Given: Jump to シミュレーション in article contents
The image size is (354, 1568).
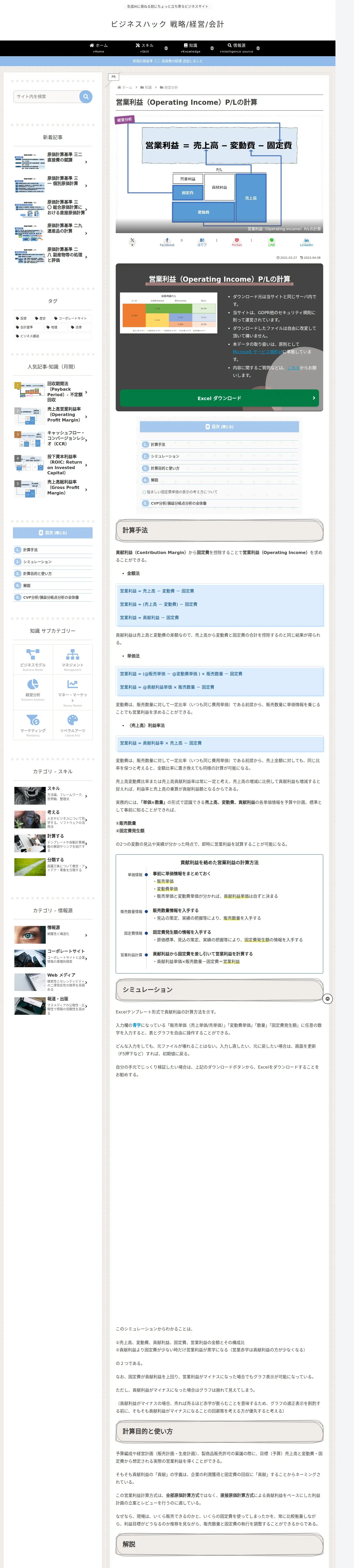Looking at the screenshot, I should 165,456.
